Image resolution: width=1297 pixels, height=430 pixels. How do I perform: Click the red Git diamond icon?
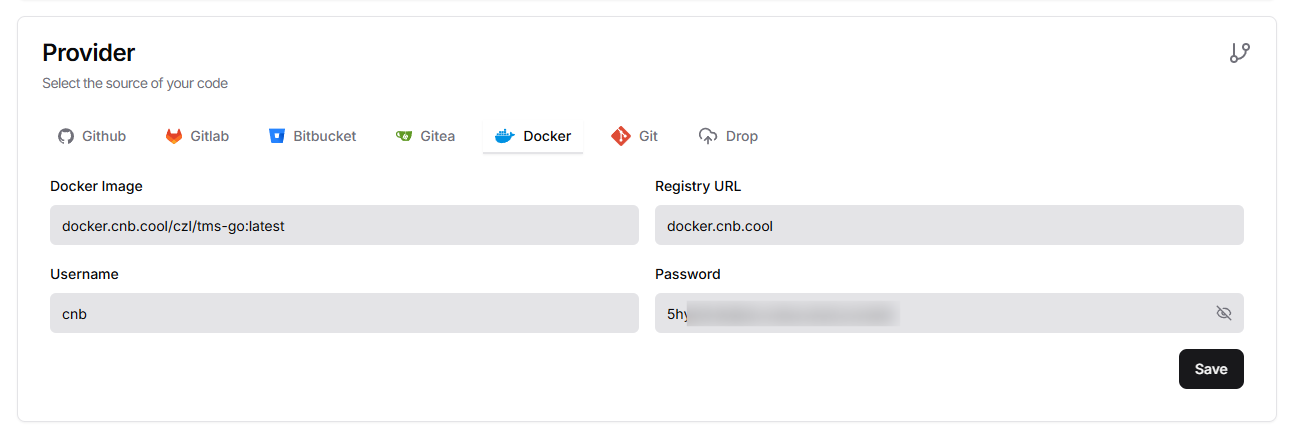(621, 136)
